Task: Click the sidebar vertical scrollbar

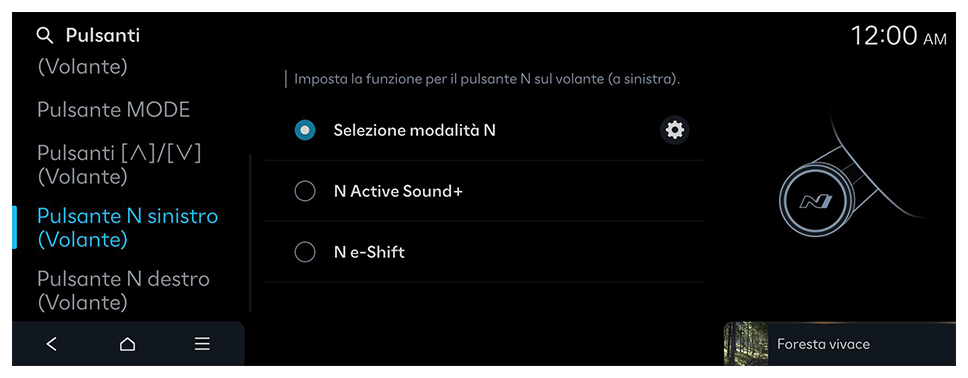Action: pos(250,233)
